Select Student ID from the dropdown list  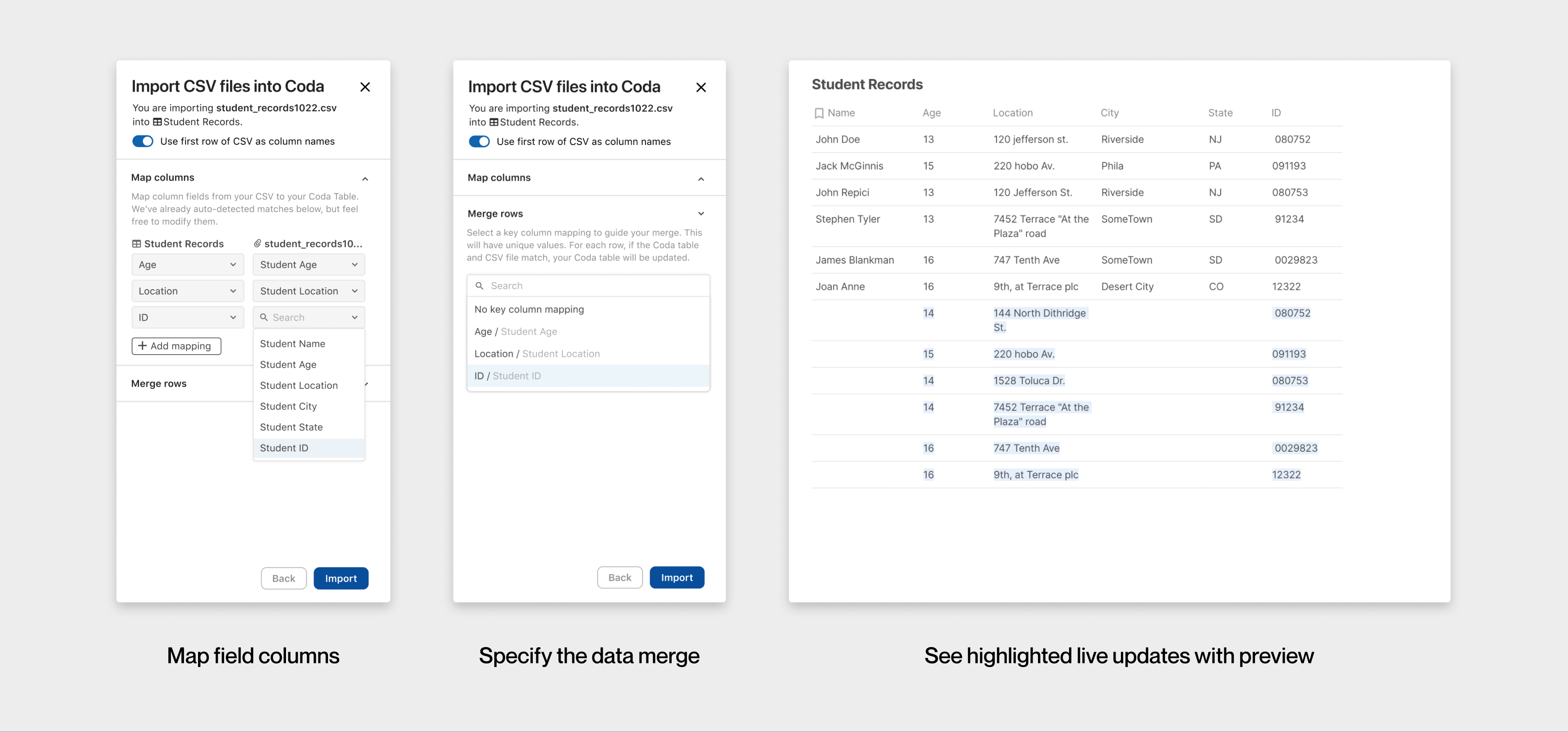[x=284, y=448]
